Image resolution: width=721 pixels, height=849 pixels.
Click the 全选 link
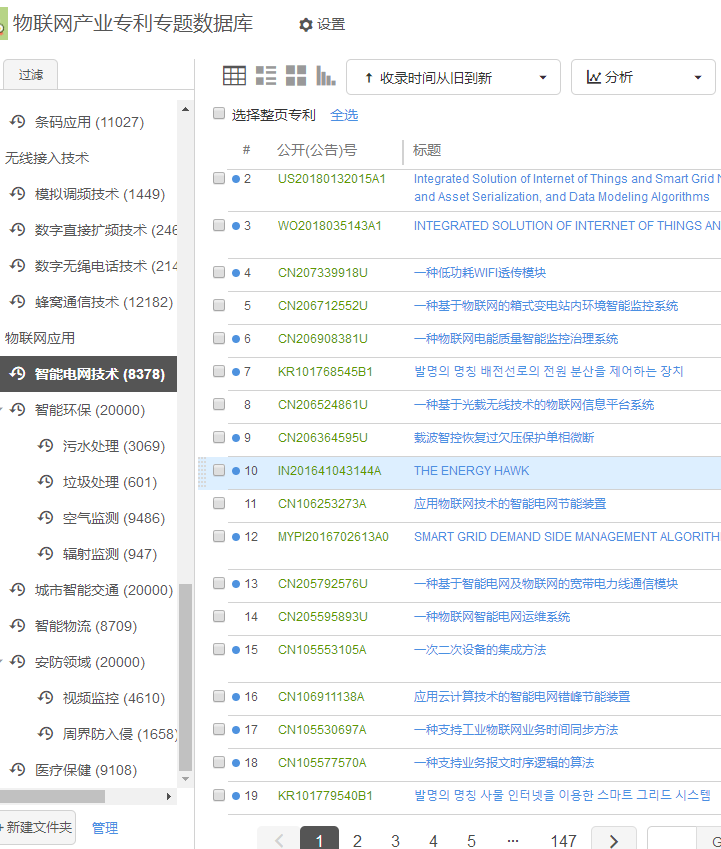(x=344, y=115)
